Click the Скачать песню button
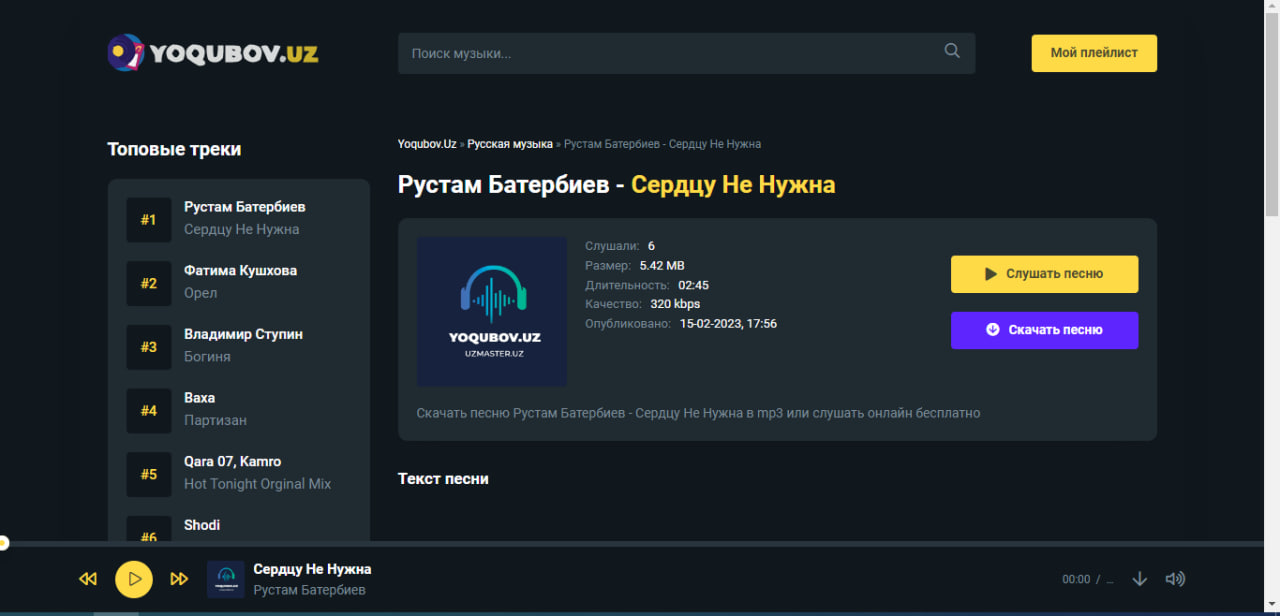This screenshot has width=1280, height=616. tap(1044, 330)
